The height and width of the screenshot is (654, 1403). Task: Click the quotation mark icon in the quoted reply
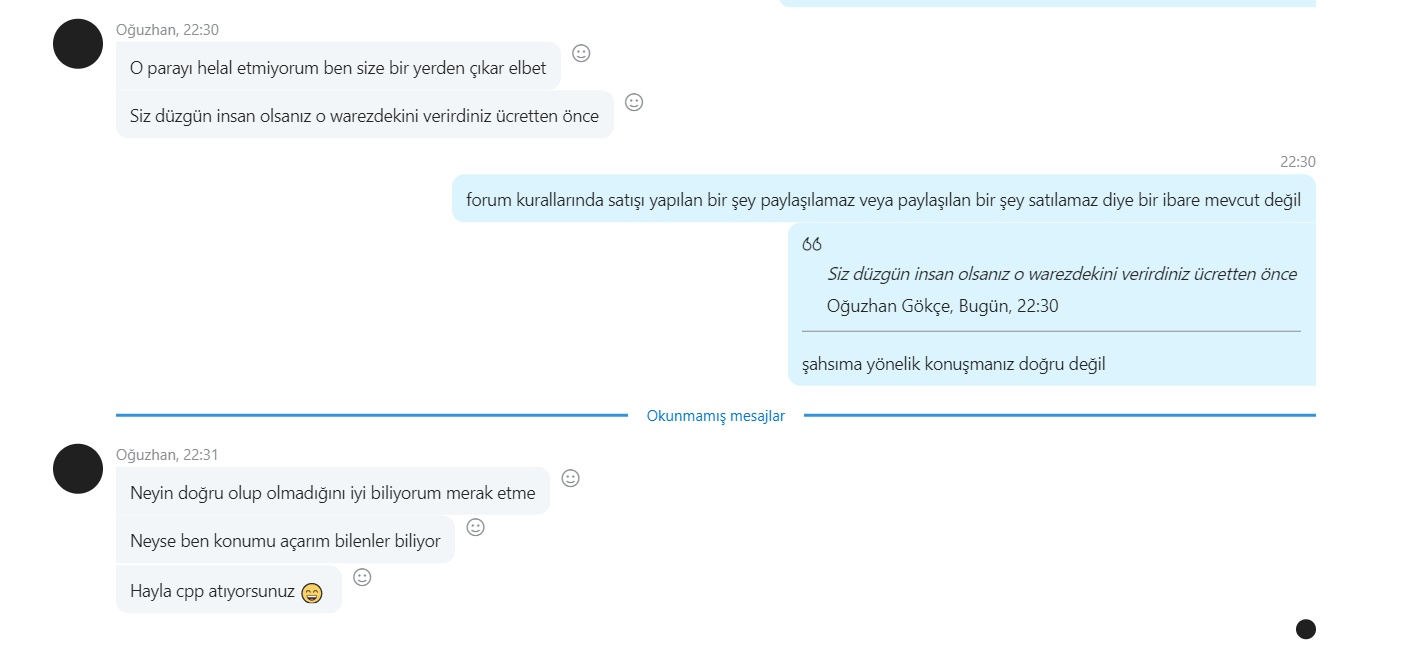point(812,245)
